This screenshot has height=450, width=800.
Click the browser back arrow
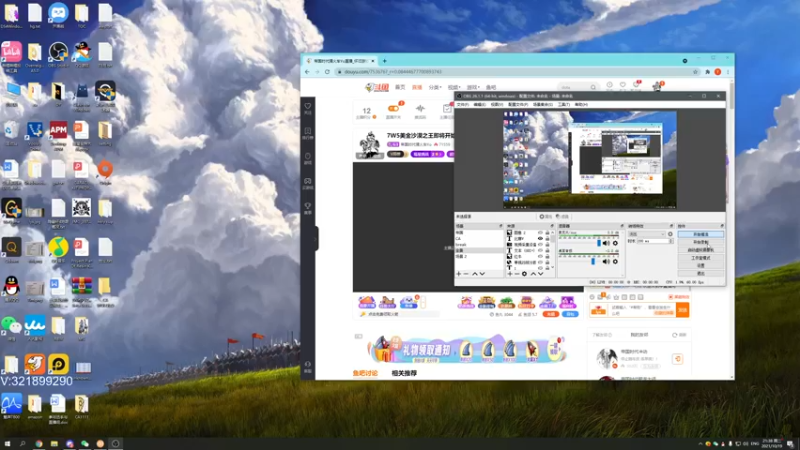pyautogui.click(x=307, y=72)
